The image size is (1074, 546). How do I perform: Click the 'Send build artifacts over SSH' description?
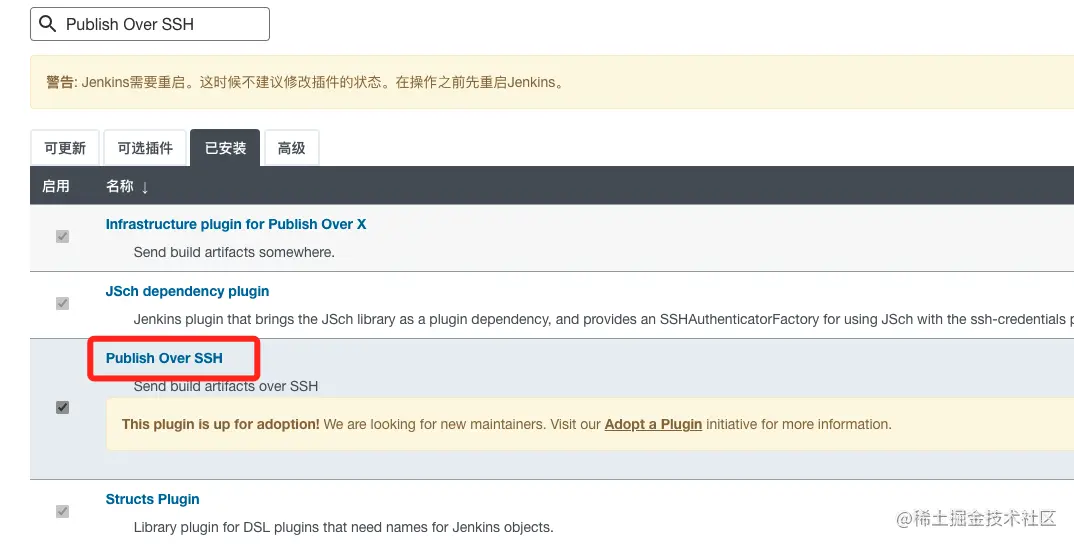tap(225, 386)
